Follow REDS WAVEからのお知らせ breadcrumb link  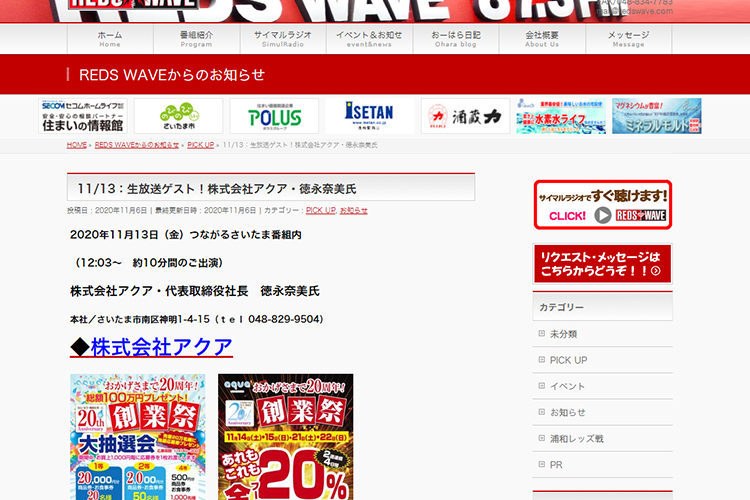pyautogui.click(x=137, y=145)
